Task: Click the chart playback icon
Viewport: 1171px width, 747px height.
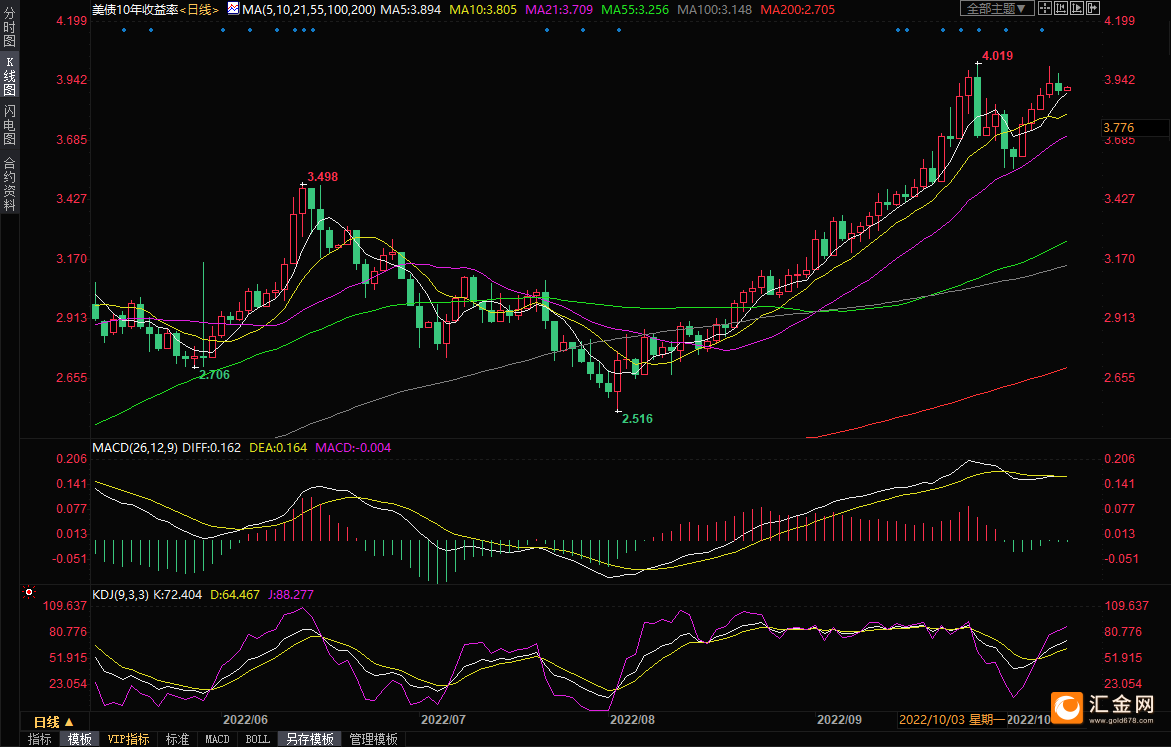Action: point(1077,8)
